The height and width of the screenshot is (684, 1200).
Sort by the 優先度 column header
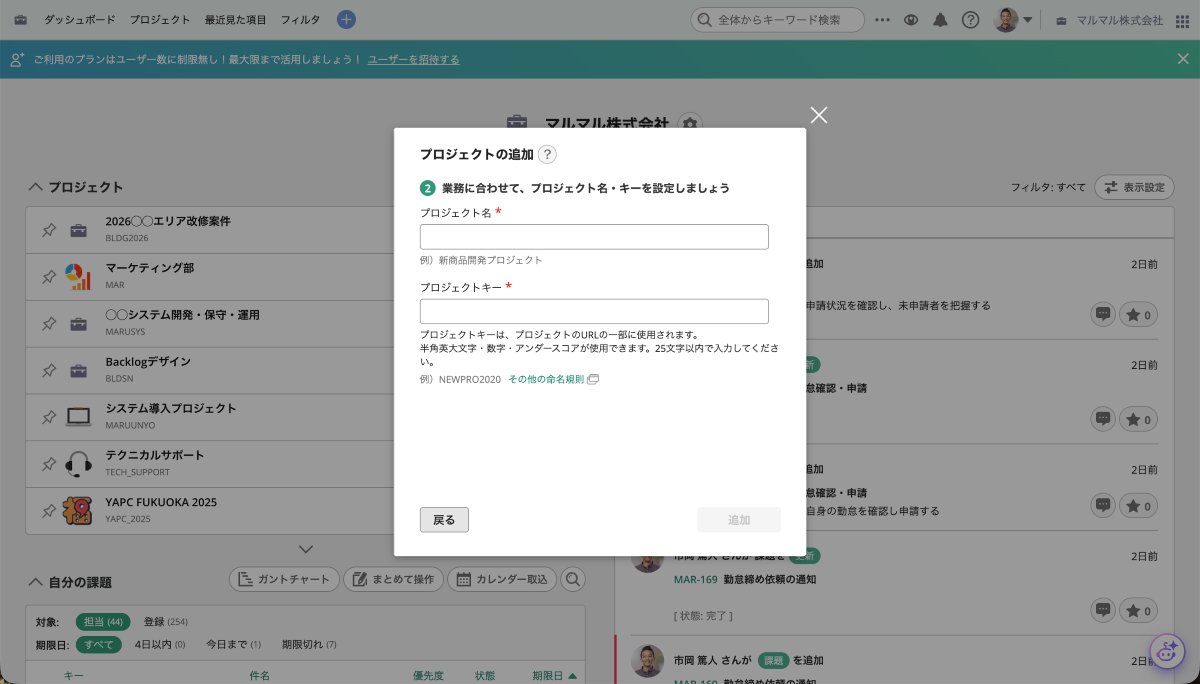(428, 676)
